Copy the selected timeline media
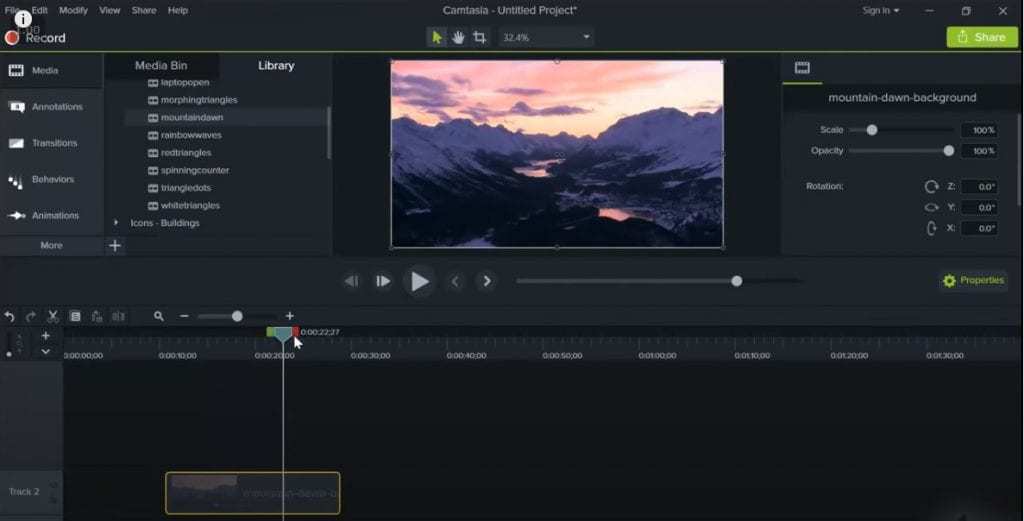Image resolution: width=1024 pixels, height=521 pixels. click(x=75, y=317)
